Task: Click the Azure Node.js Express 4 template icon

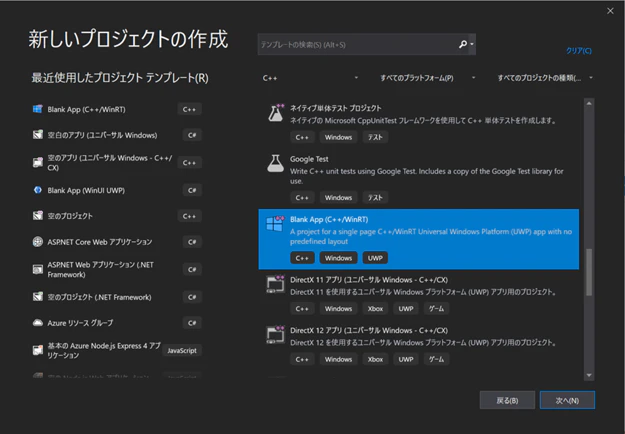Action: coord(37,350)
